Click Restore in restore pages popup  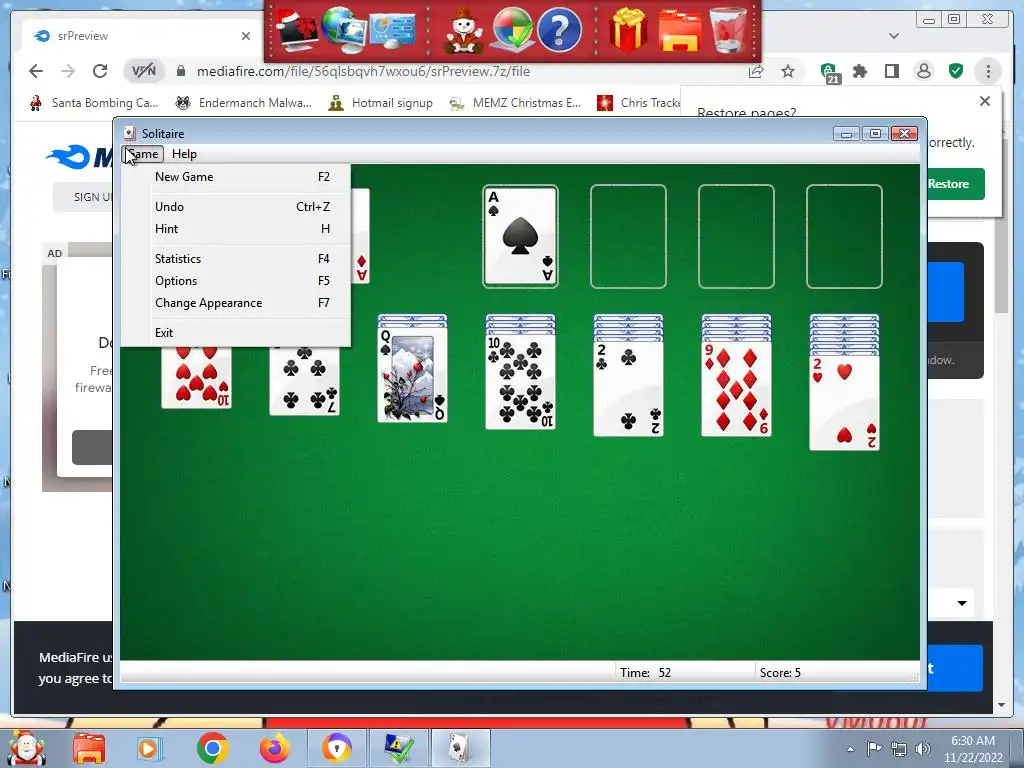pos(954,184)
